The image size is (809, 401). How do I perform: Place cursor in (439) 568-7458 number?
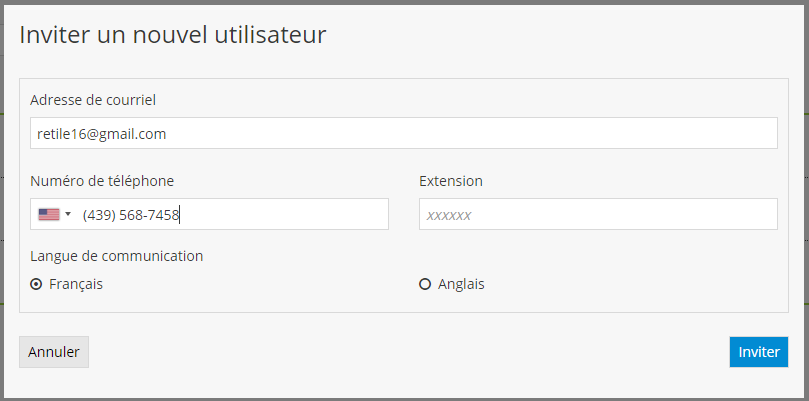click(x=131, y=214)
